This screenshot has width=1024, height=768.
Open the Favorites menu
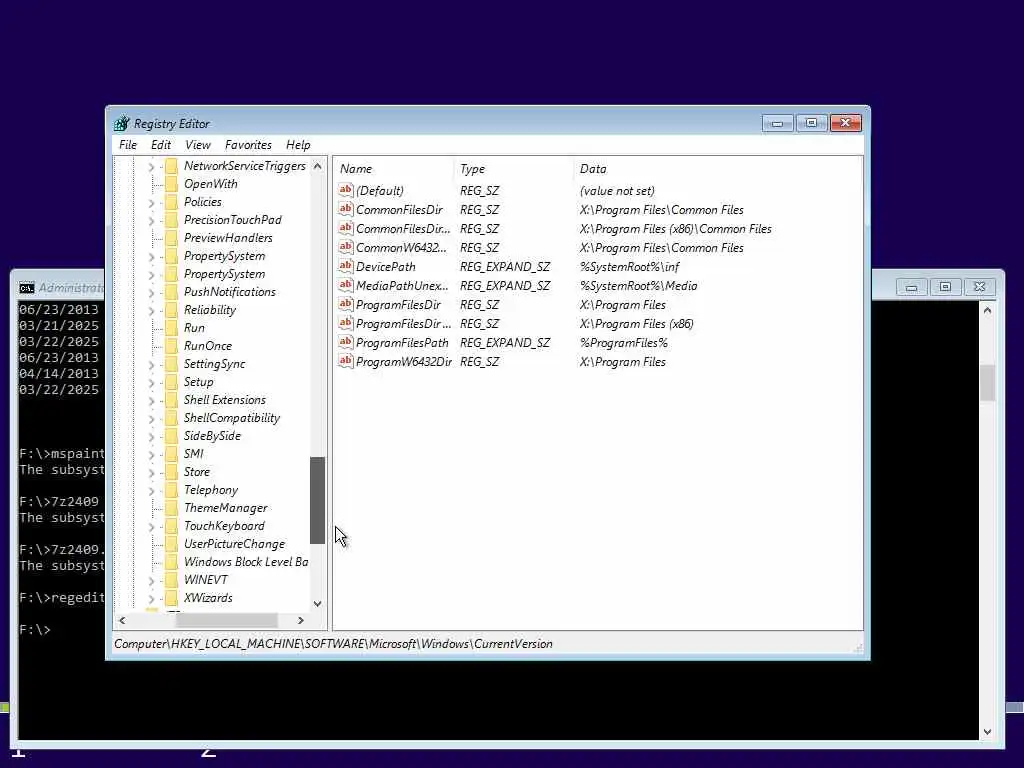coord(248,145)
